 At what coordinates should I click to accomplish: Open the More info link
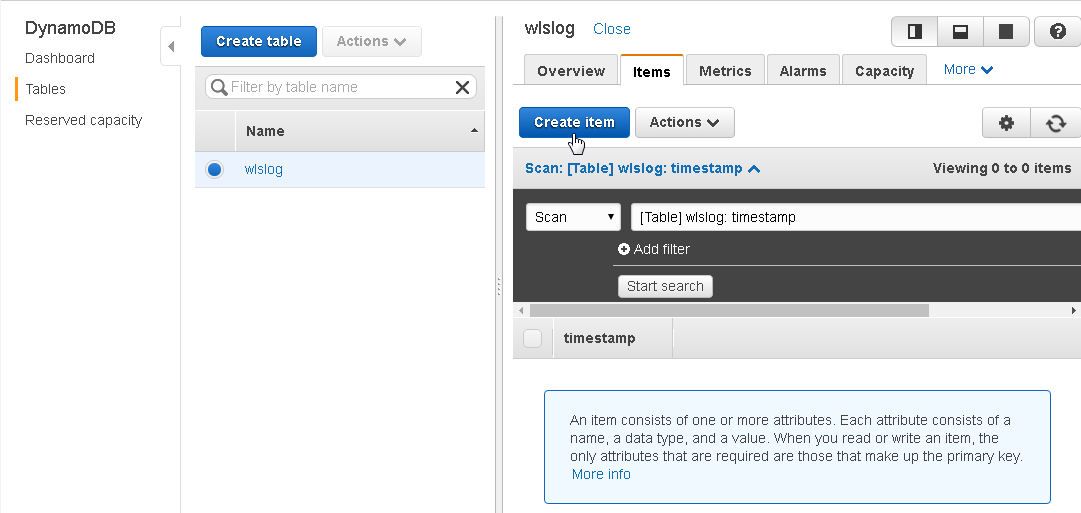pos(600,474)
